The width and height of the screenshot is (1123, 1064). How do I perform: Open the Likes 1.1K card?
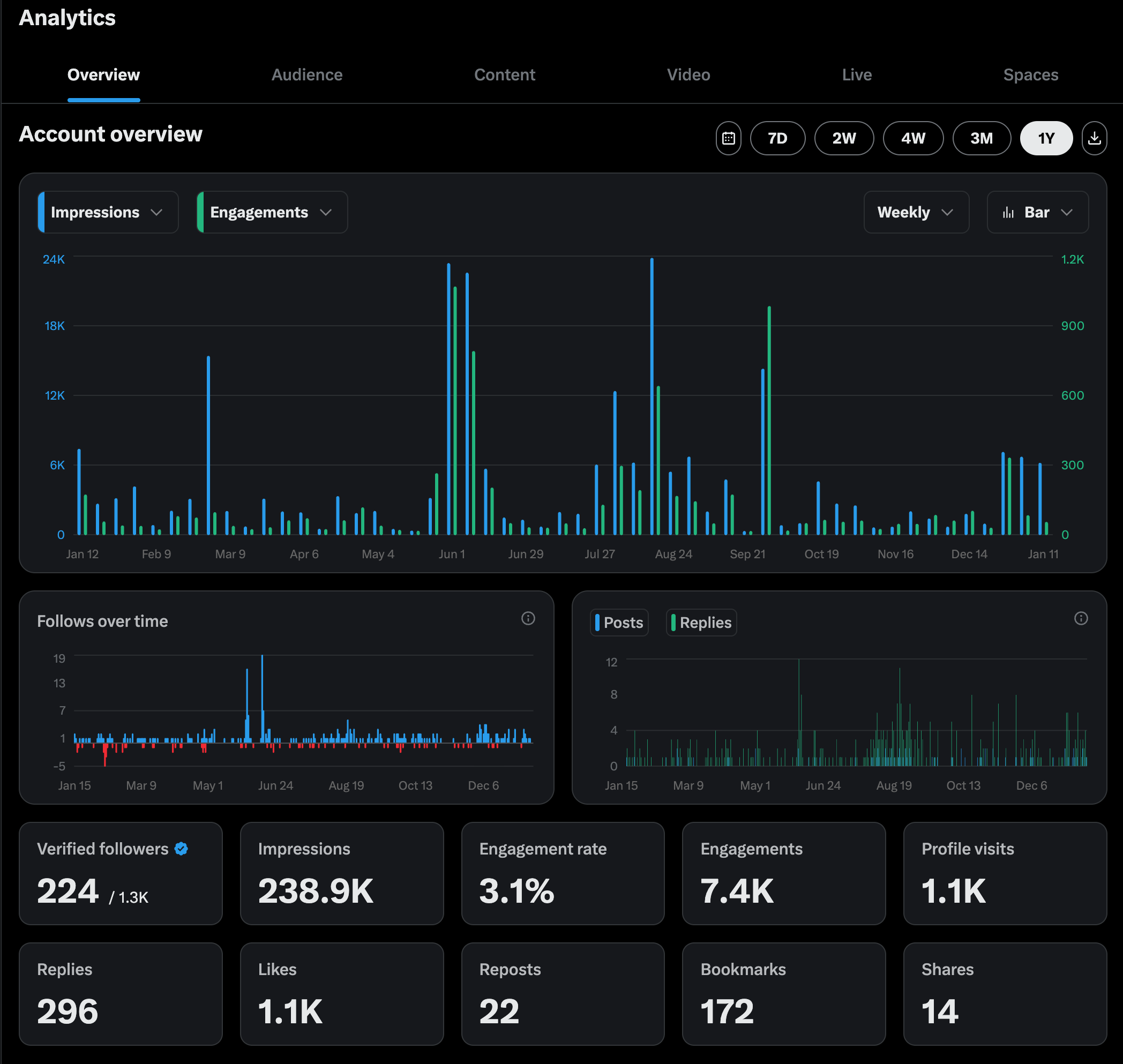click(342, 994)
